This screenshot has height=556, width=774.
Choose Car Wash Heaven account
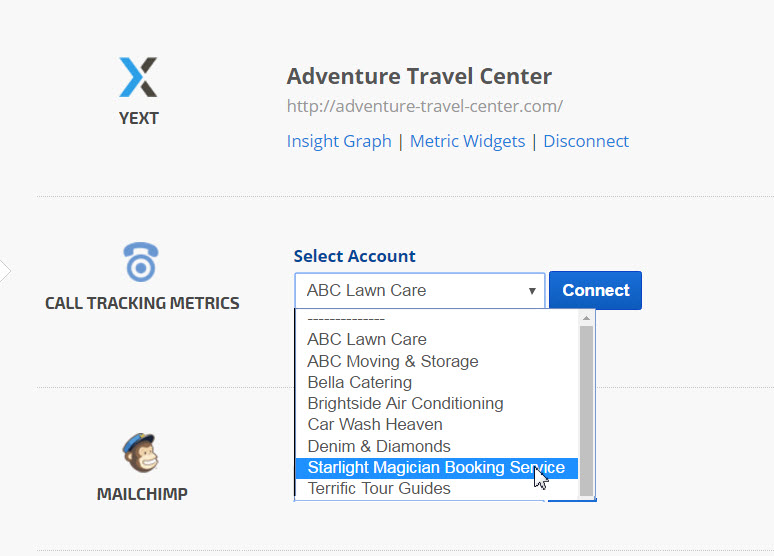pyautogui.click(x=375, y=425)
